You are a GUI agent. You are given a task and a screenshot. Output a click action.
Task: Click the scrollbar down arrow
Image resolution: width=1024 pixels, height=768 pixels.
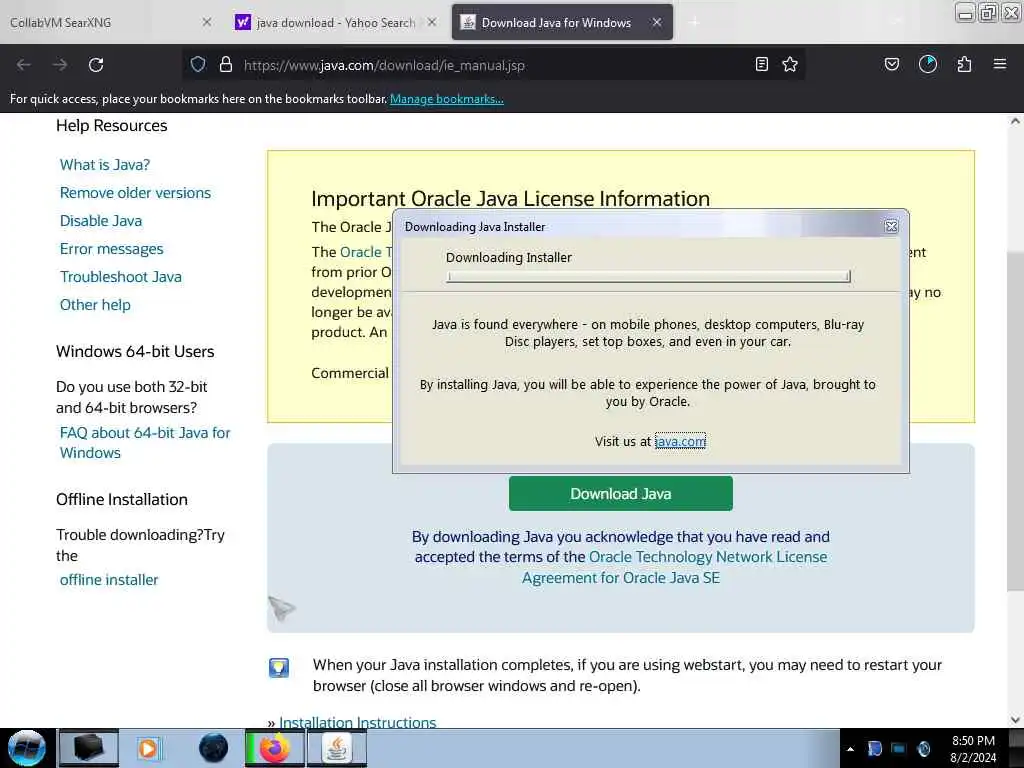(x=1015, y=720)
